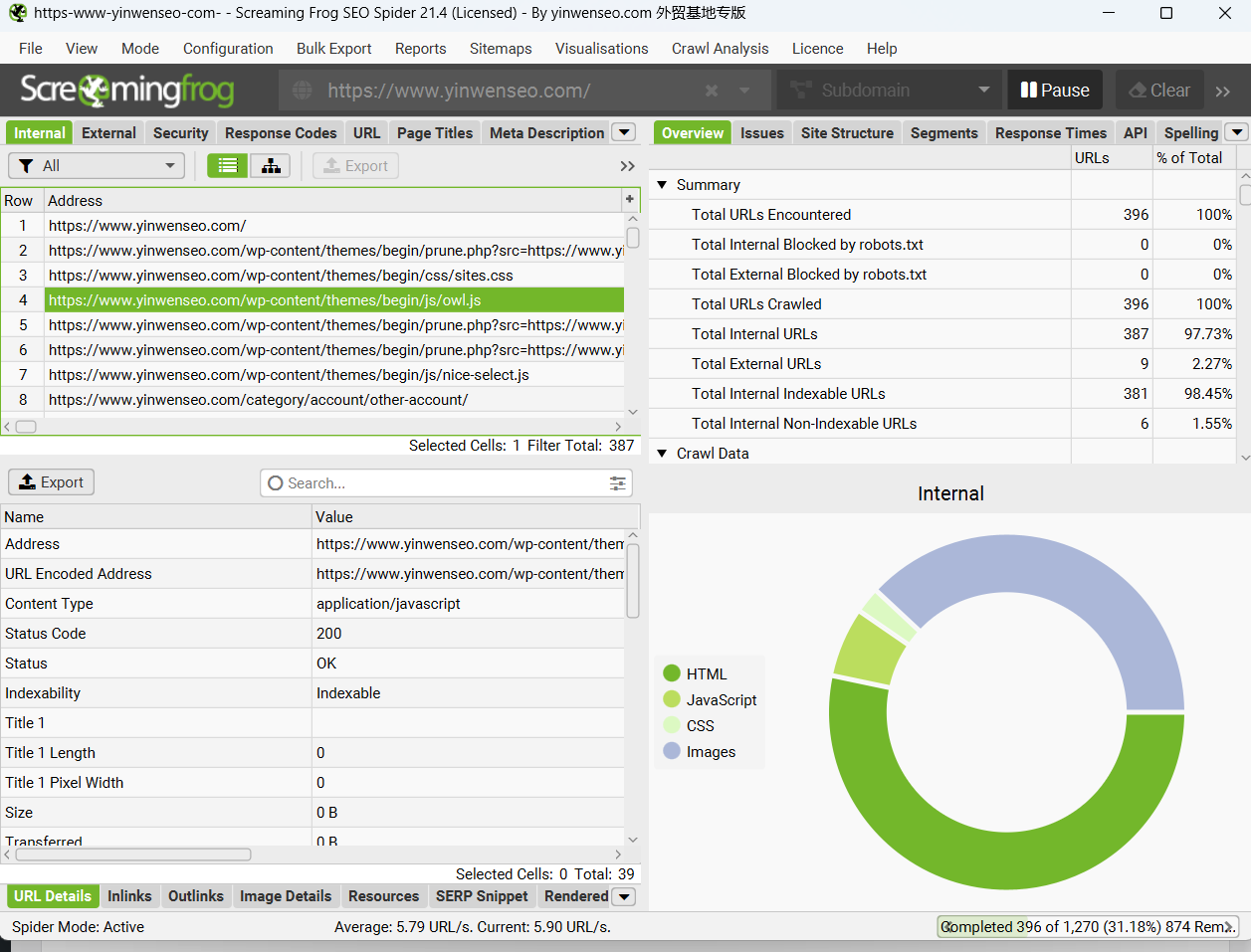
Task: Click the Content Type value application/javascript
Action: [x=388, y=604]
